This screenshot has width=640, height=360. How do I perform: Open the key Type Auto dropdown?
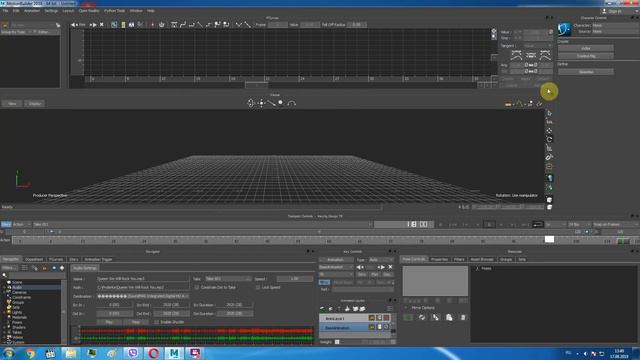[381, 260]
